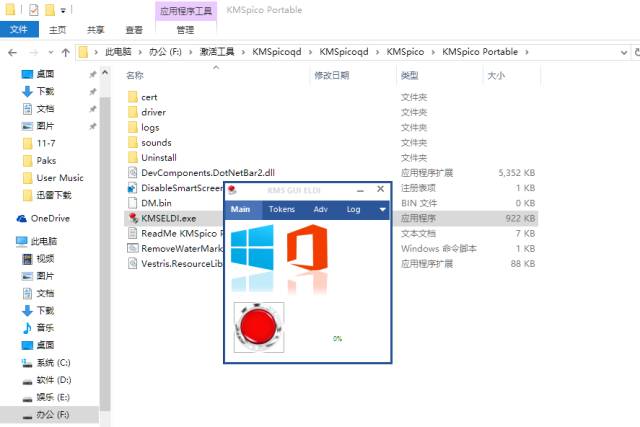Select the RemoveWaterMark script icon
This screenshot has height=427, width=640.
[x=133, y=248]
